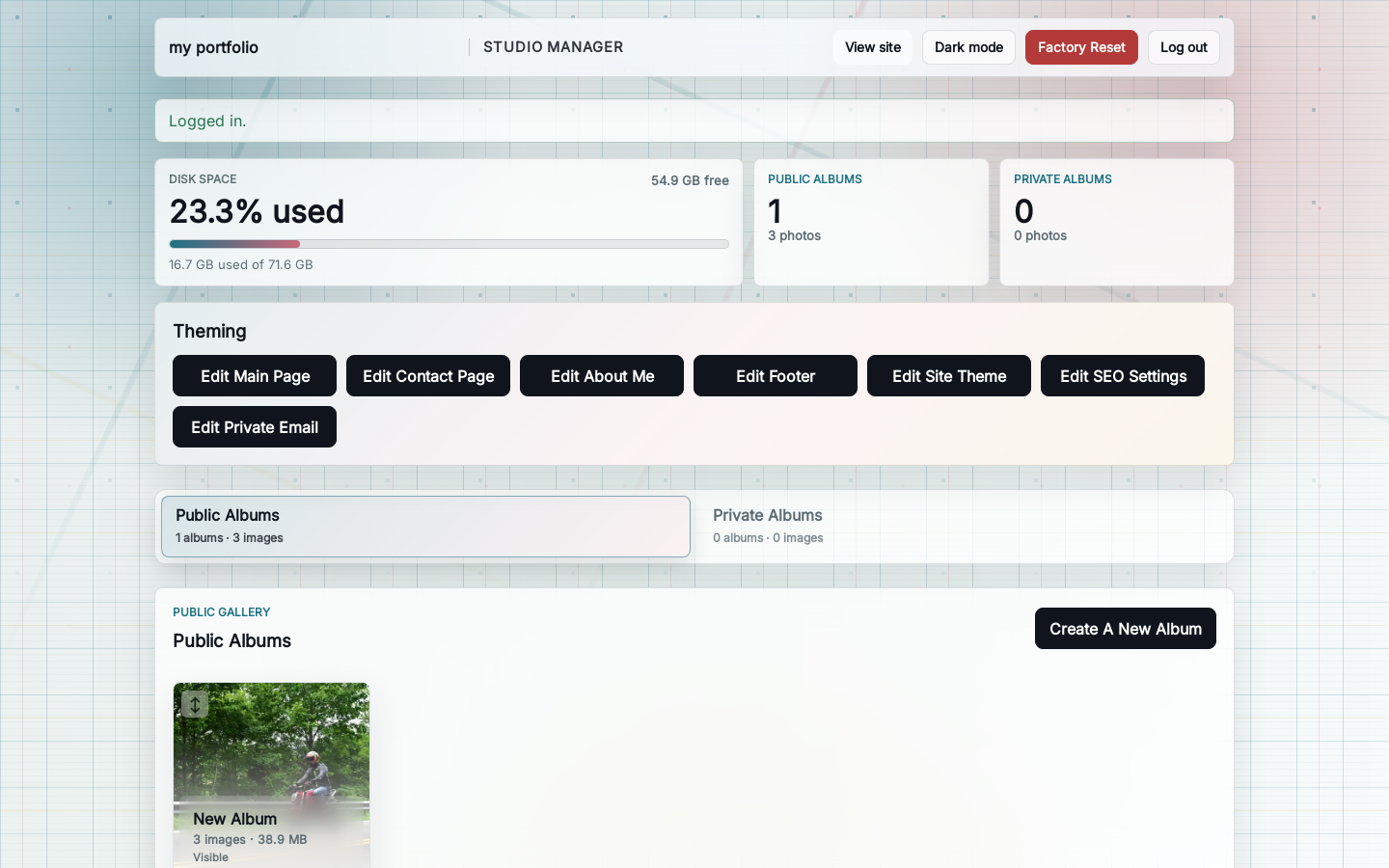Click the disk space usage bar
The height and width of the screenshot is (868, 1389).
tap(449, 244)
